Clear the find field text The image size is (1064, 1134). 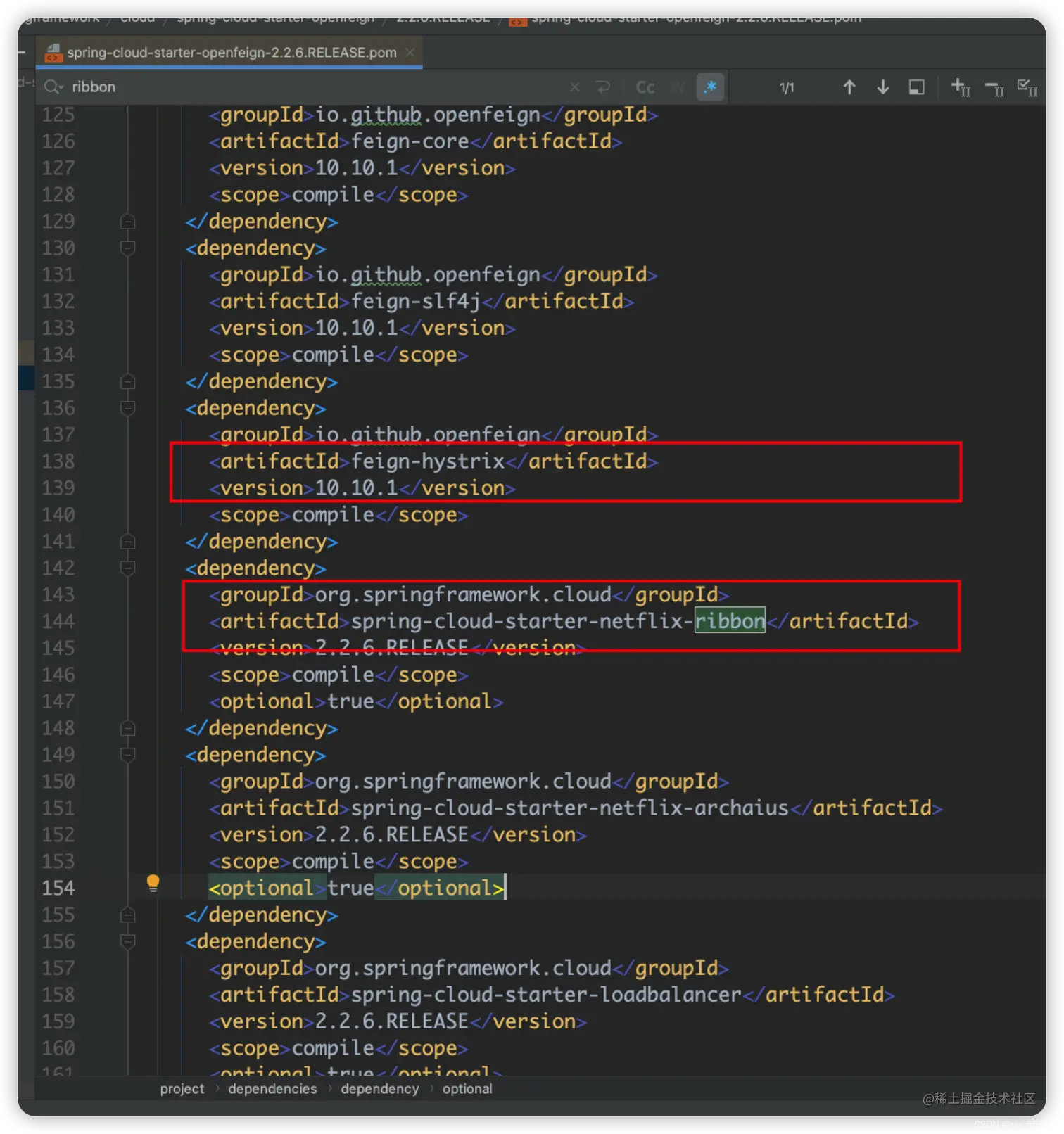(575, 87)
